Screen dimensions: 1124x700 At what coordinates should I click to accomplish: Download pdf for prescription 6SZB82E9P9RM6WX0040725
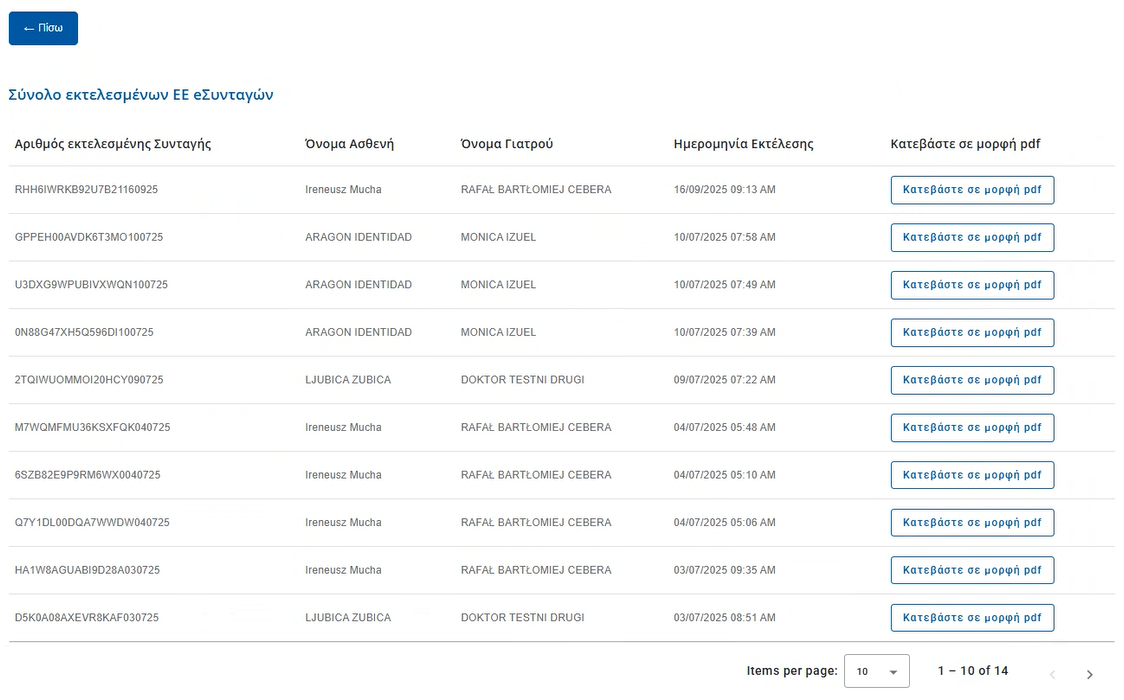[971, 475]
